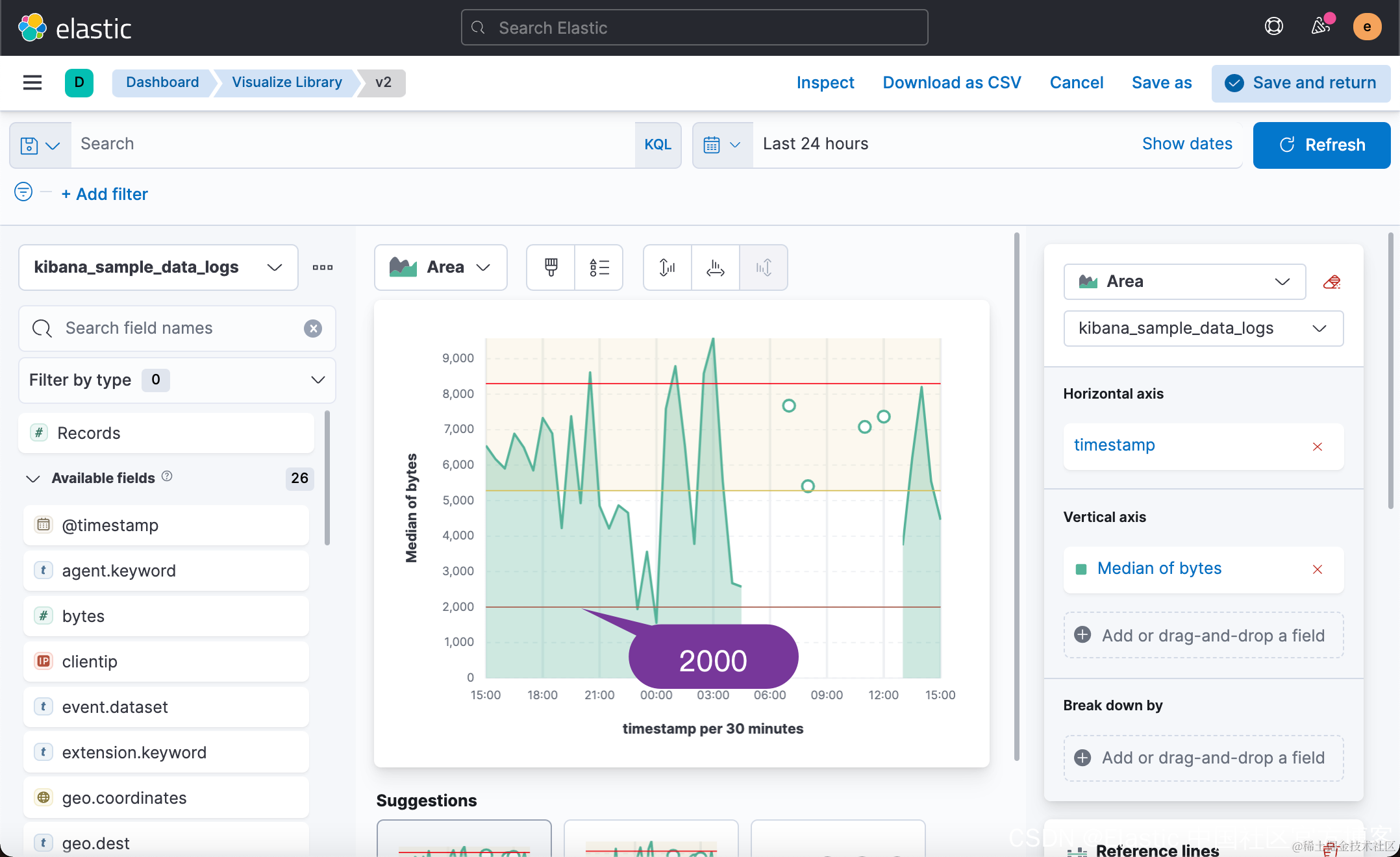Click the Median of bytes color swatch
This screenshot has width=1400, height=857.
pyautogui.click(x=1081, y=569)
